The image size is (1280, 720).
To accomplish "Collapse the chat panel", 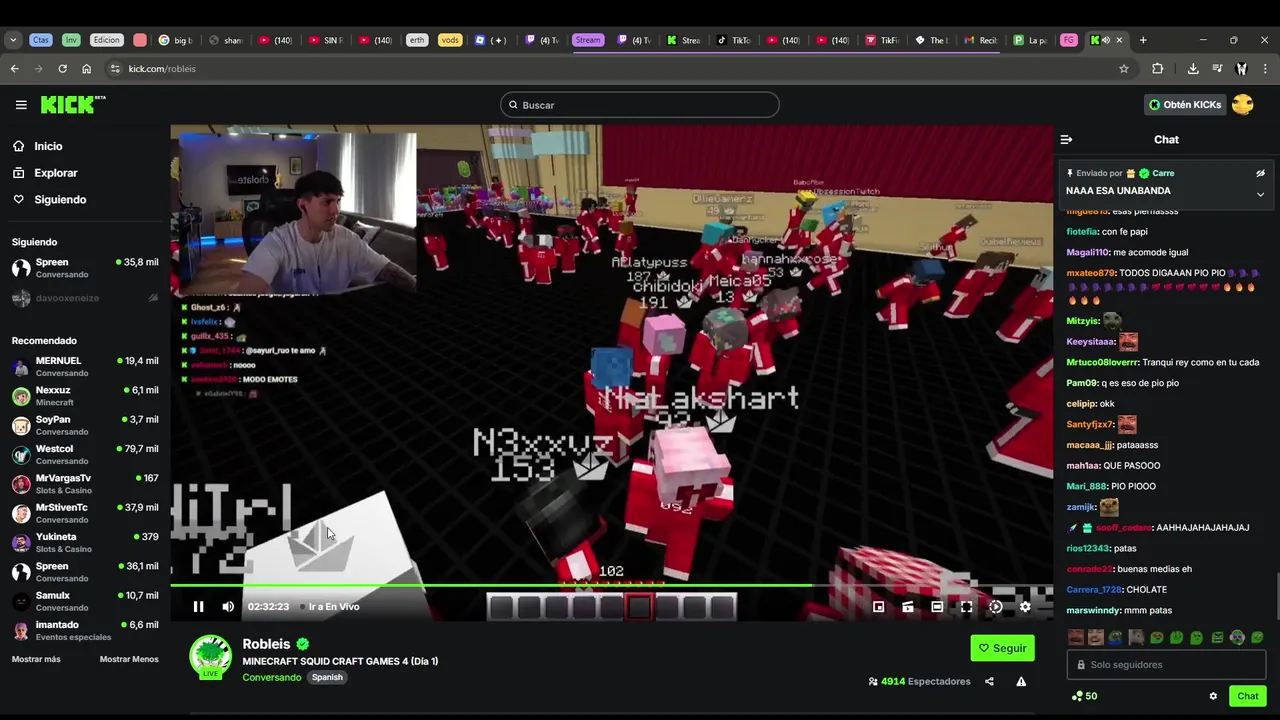I will click(1066, 140).
